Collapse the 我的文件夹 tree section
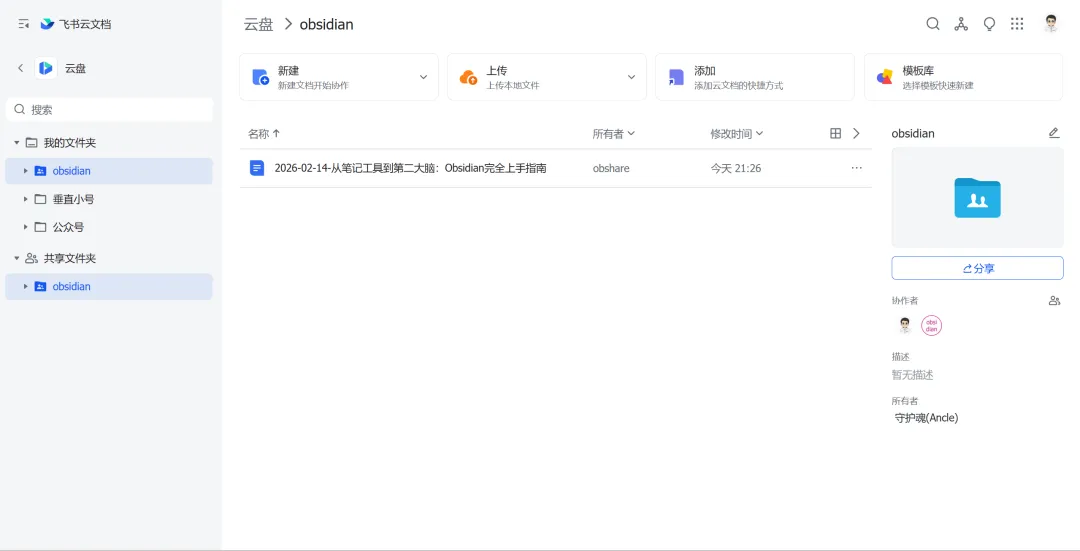The height and width of the screenshot is (551, 1080). pyautogui.click(x=17, y=143)
